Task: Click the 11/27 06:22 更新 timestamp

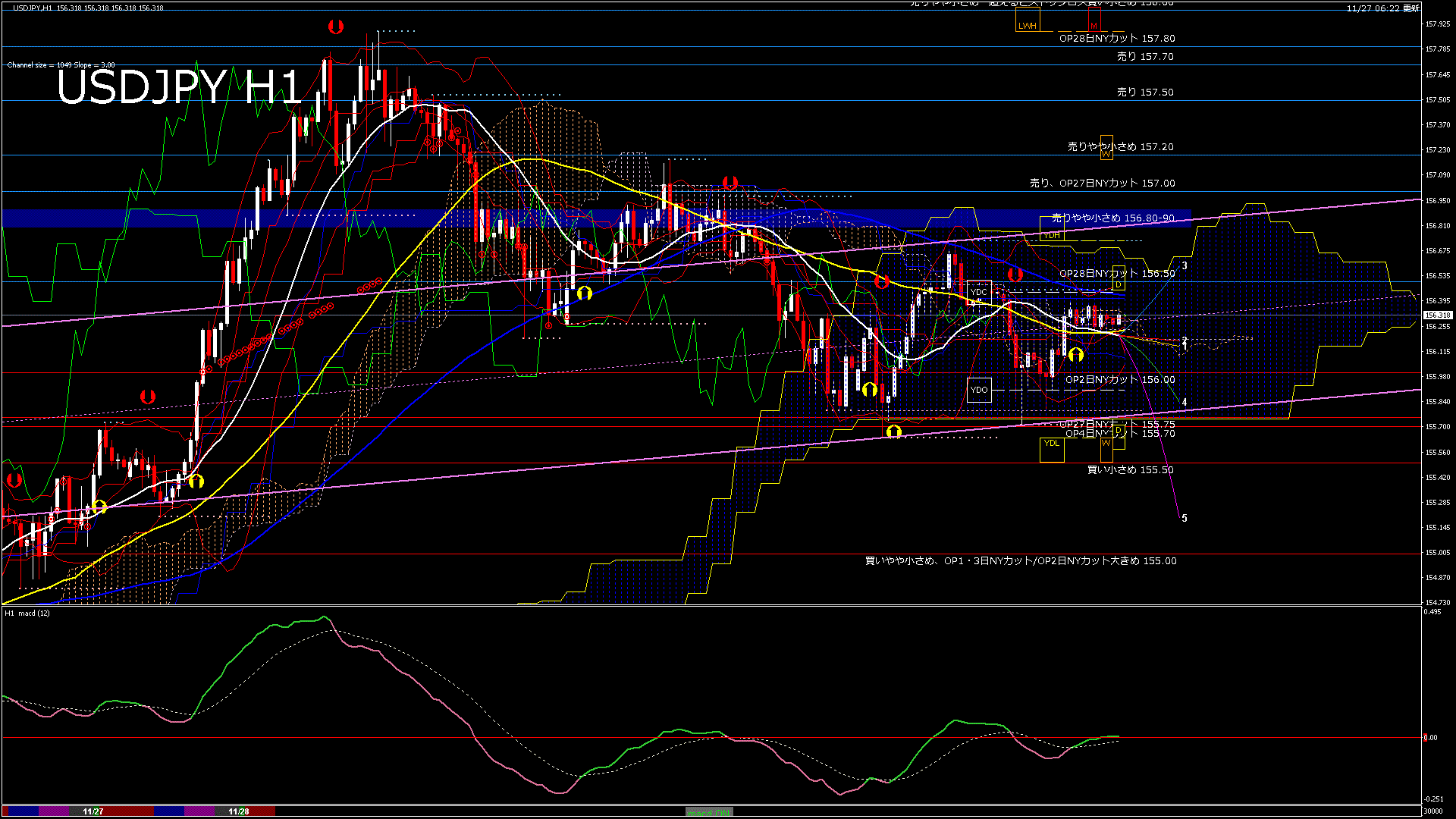Action: (x=1382, y=8)
